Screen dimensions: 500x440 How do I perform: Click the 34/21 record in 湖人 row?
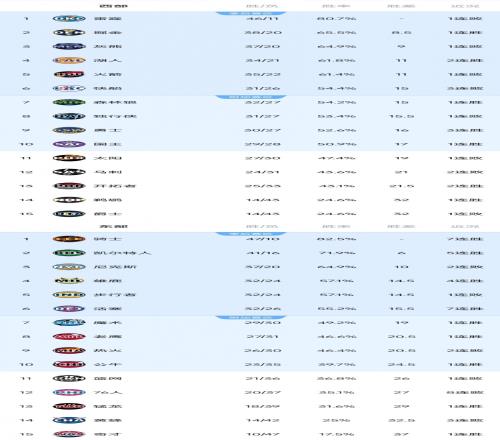pos(262,60)
